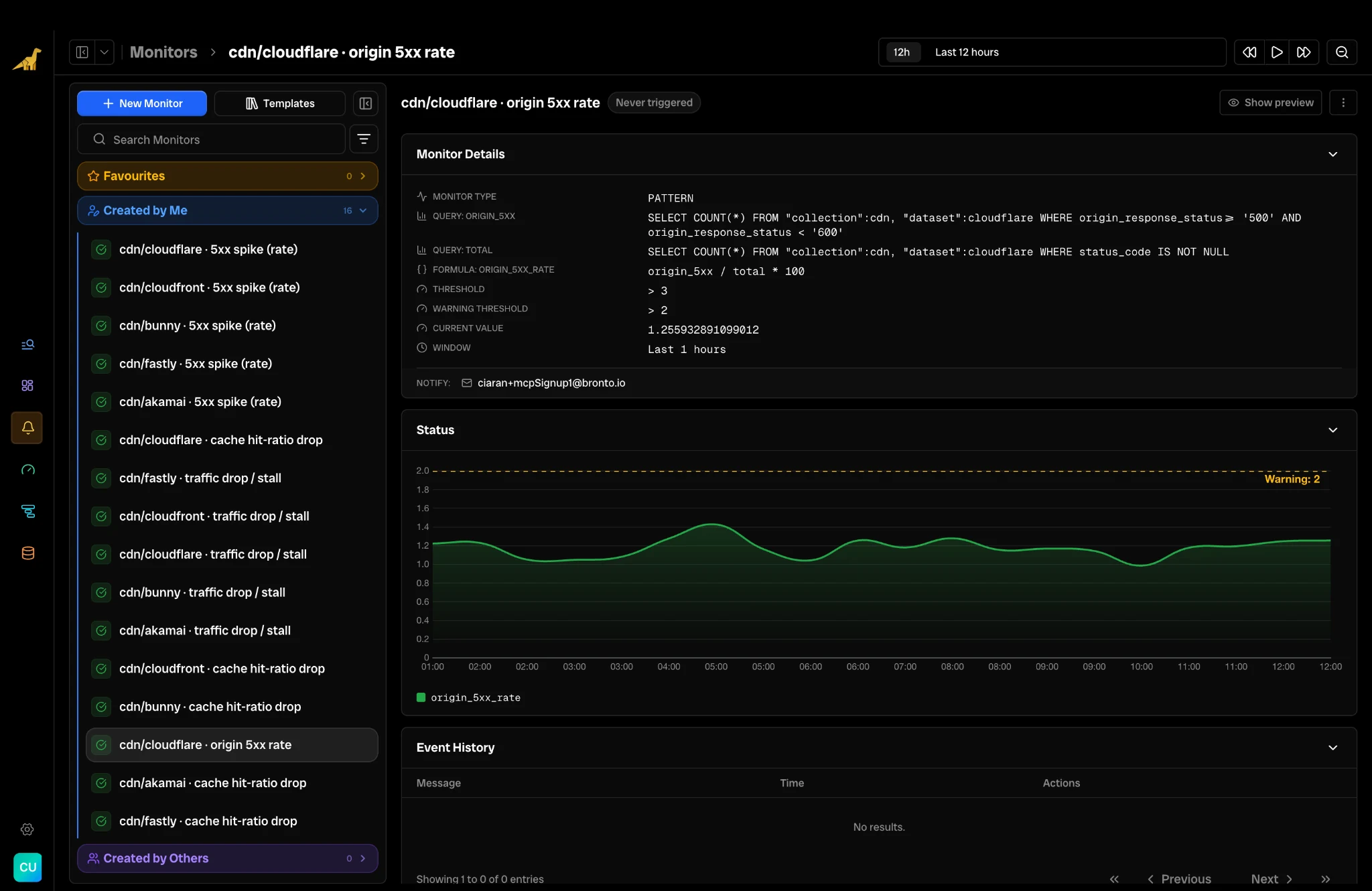Click status icon of cdn/cloudfront cache hit-ratio

pyautogui.click(x=101, y=669)
